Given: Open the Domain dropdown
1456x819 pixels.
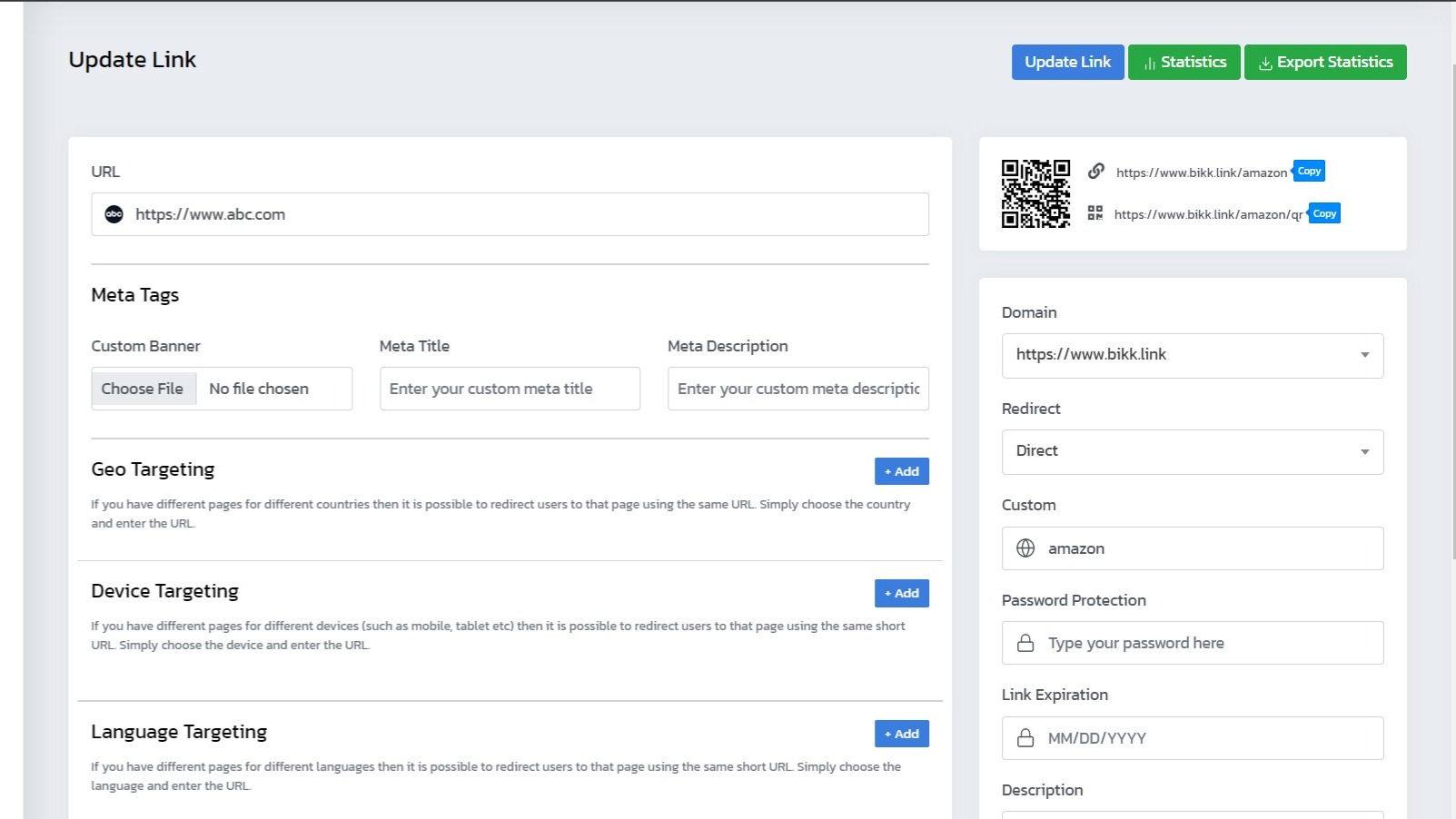Looking at the screenshot, I should 1193,355.
